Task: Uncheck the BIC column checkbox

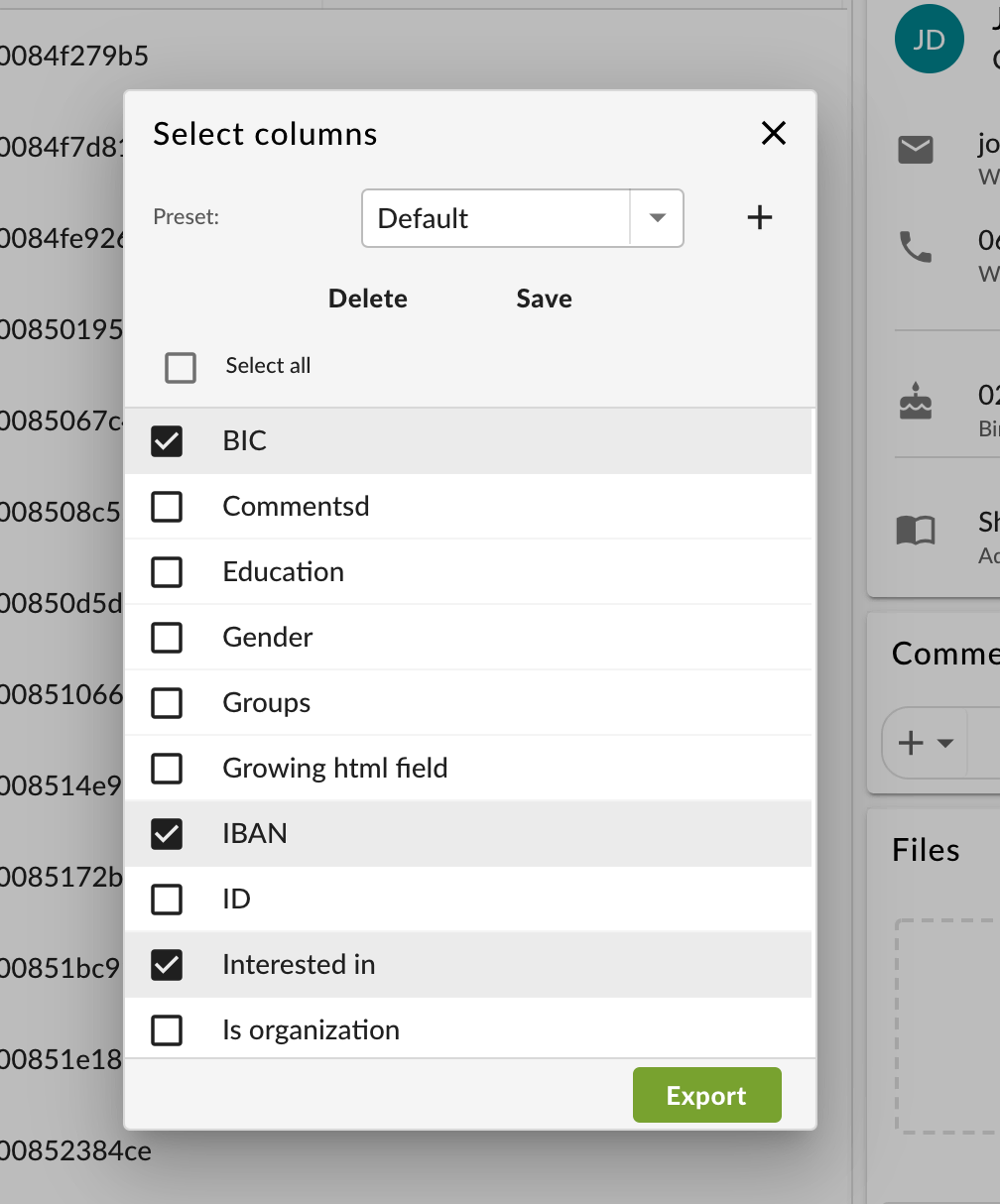Action: coord(167,441)
